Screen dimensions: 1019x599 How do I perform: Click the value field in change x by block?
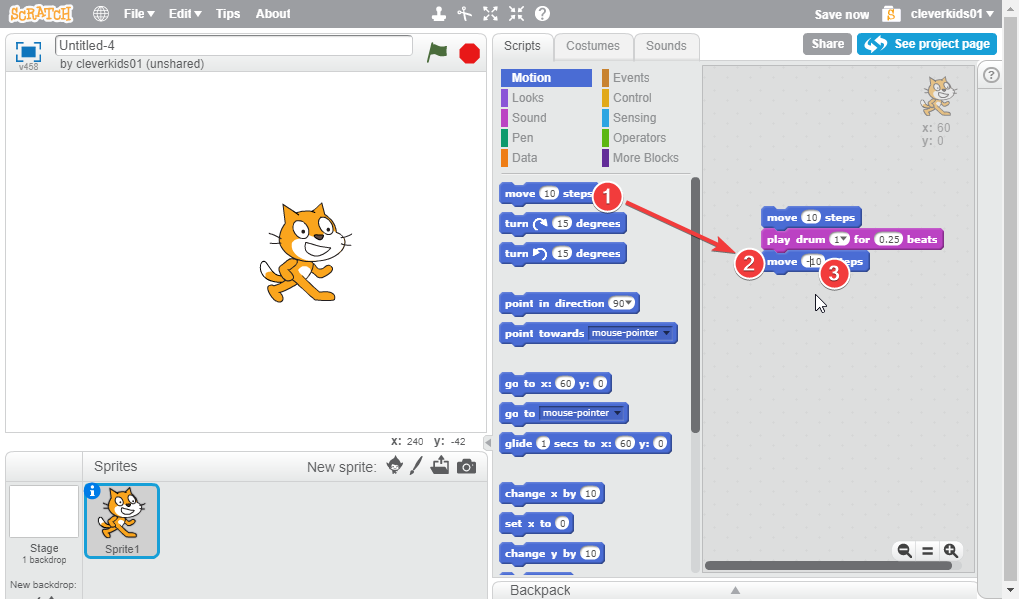coord(590,494)
